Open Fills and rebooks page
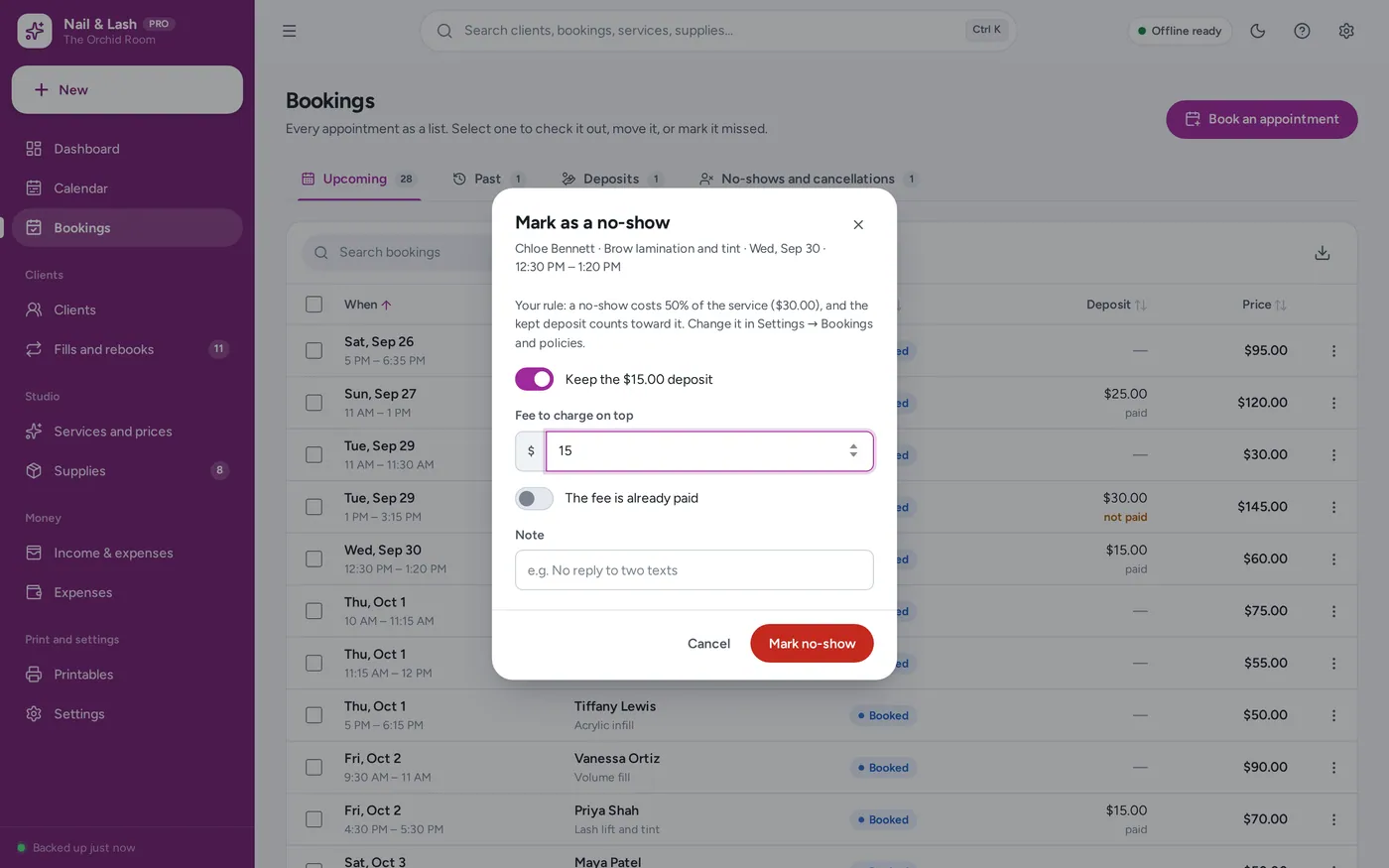The width and height of the screenshot is (1389, 868). pos(127,349)
